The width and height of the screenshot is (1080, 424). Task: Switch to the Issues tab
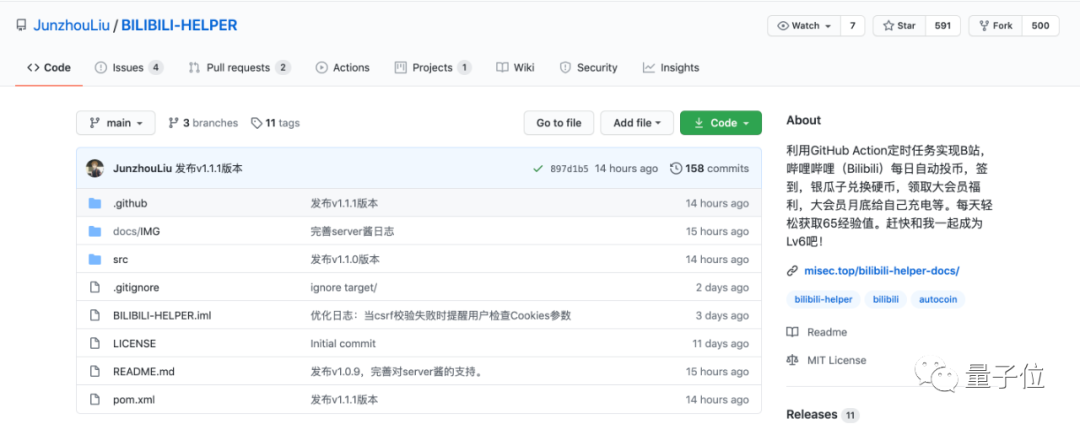click(129, 67)
